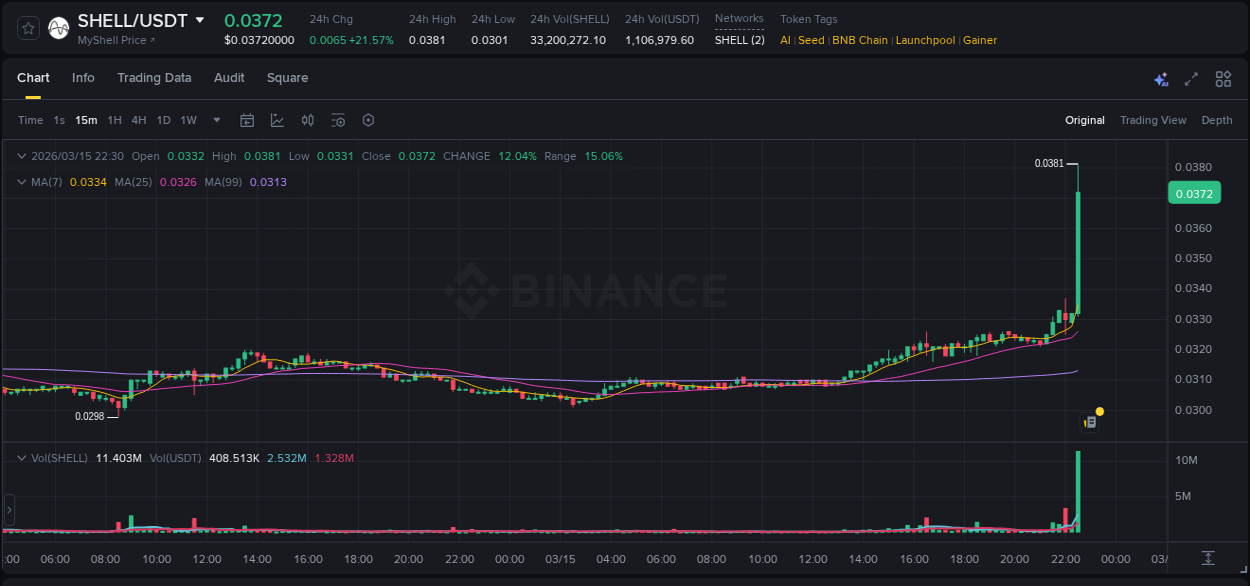This screenshot has width=1250, height=586.
Task: Toggle the favorite star for SHELL/USDT
Action: coord(27,27)
